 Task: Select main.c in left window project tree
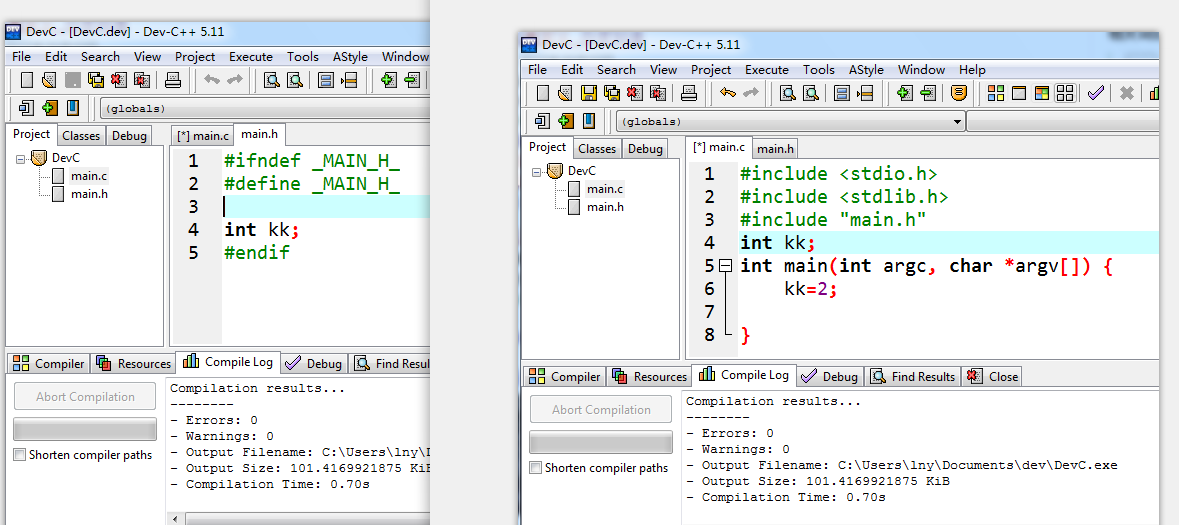pos(89,176)
